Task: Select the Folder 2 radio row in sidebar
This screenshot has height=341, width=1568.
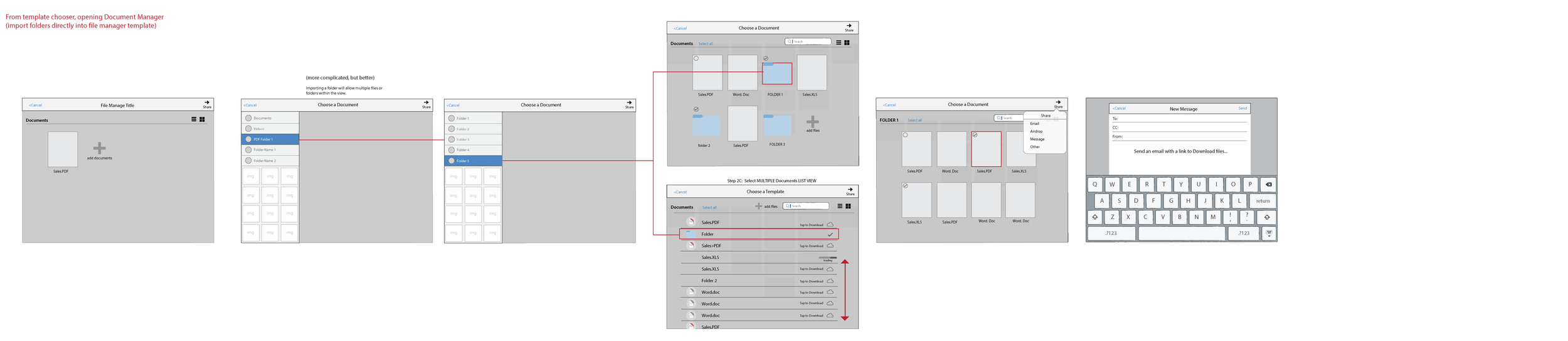Action: (474, 129)
